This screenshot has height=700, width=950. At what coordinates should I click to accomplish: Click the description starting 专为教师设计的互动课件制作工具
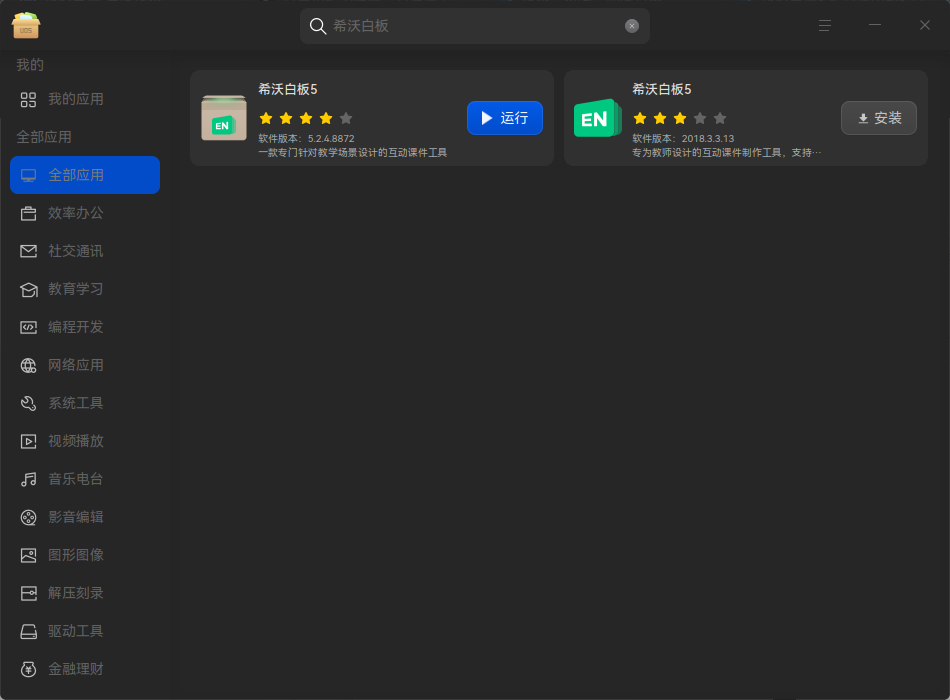[726, 153]
